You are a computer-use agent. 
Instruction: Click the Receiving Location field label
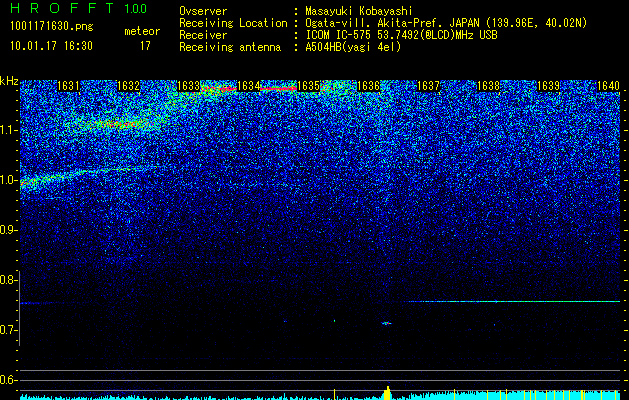tap(233, 23)
